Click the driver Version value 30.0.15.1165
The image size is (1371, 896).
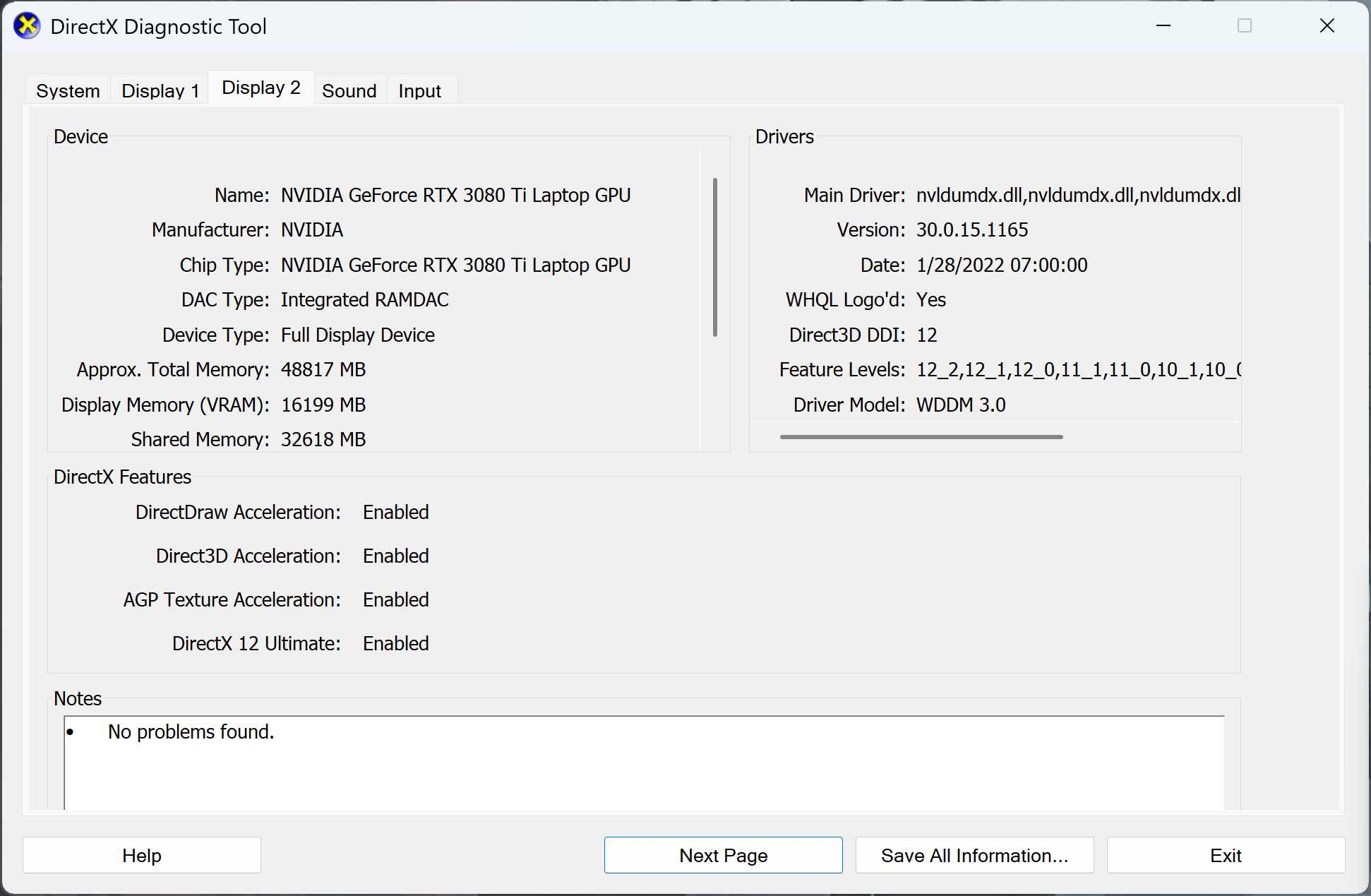click(x=971, y=229)
